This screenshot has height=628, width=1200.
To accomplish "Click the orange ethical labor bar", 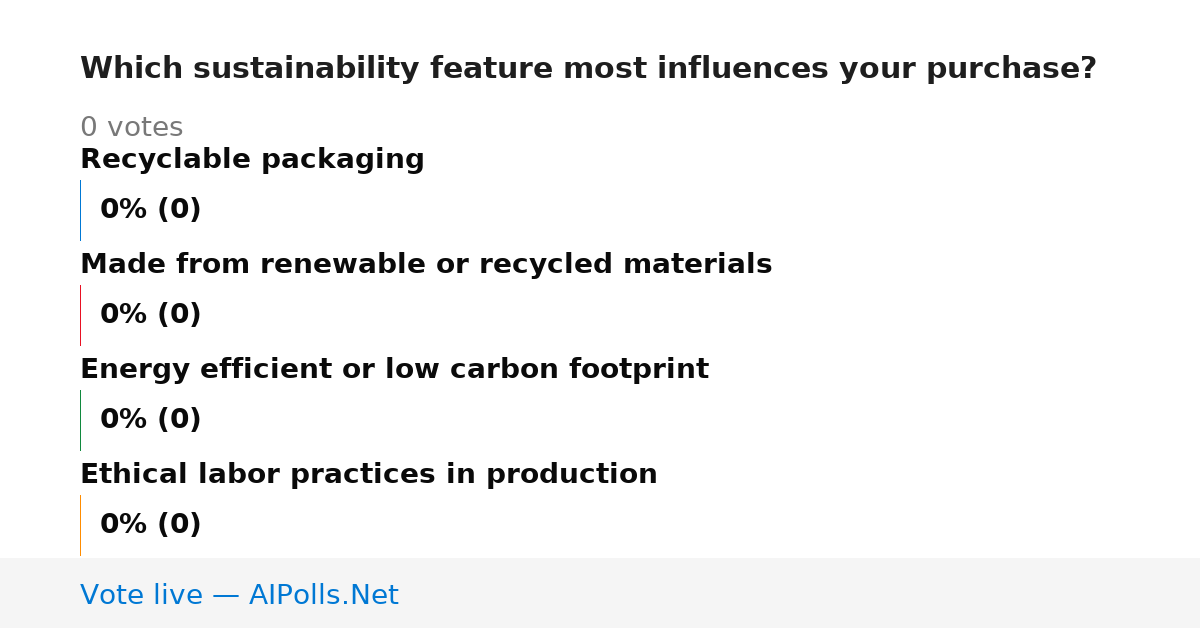I will click(81, 525).
